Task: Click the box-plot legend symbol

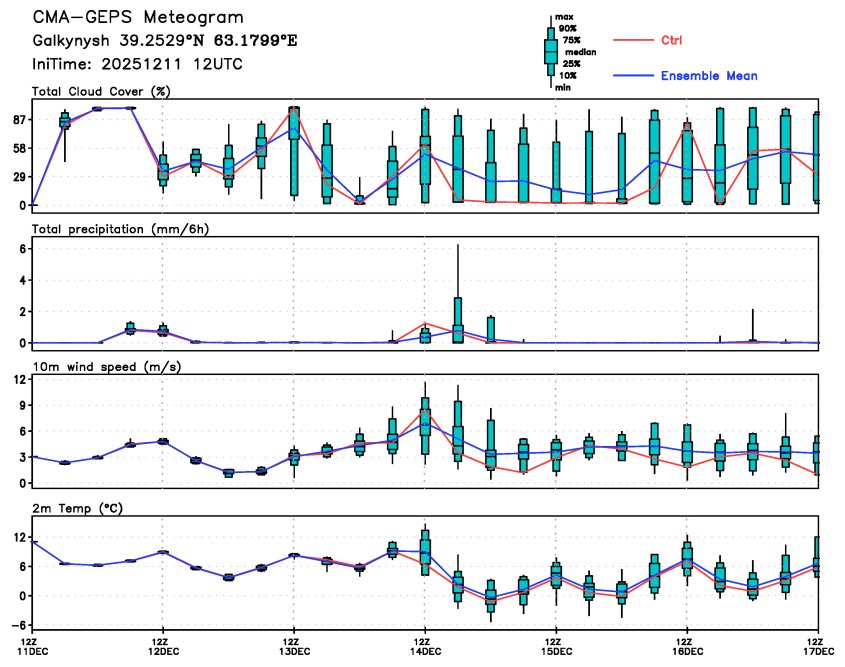Action: [551, 52]
